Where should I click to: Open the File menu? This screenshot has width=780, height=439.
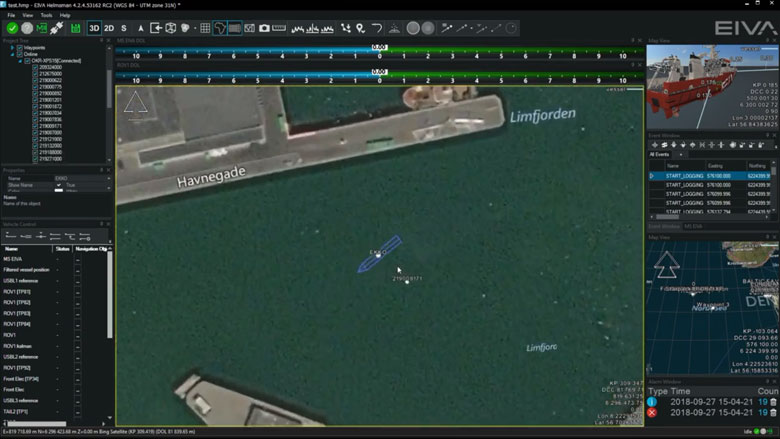[x=11, y=16]
